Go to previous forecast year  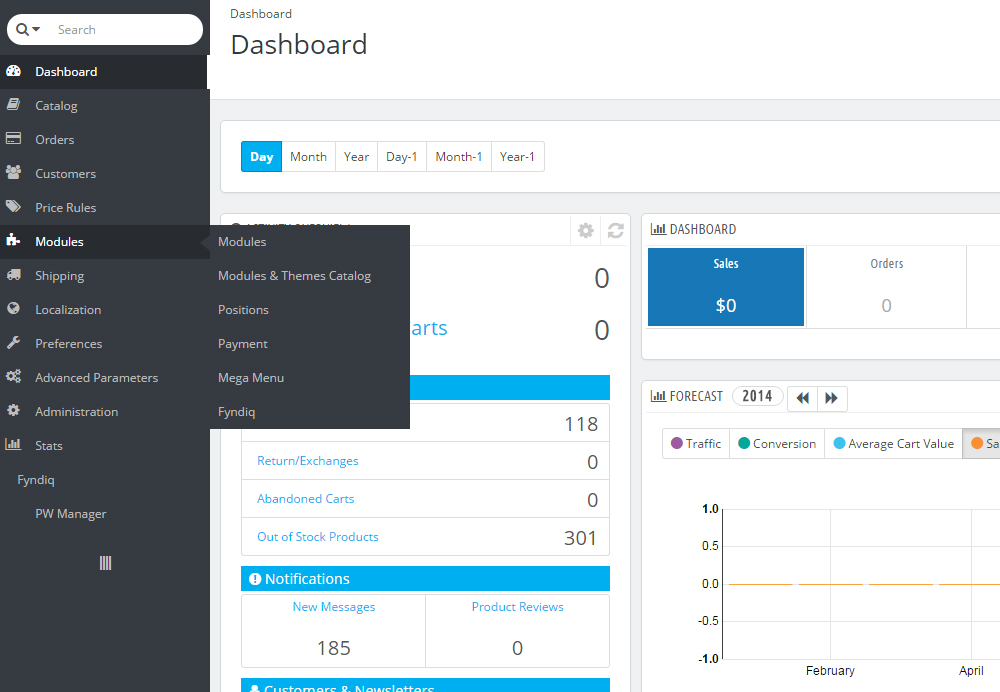coord(802,398)
